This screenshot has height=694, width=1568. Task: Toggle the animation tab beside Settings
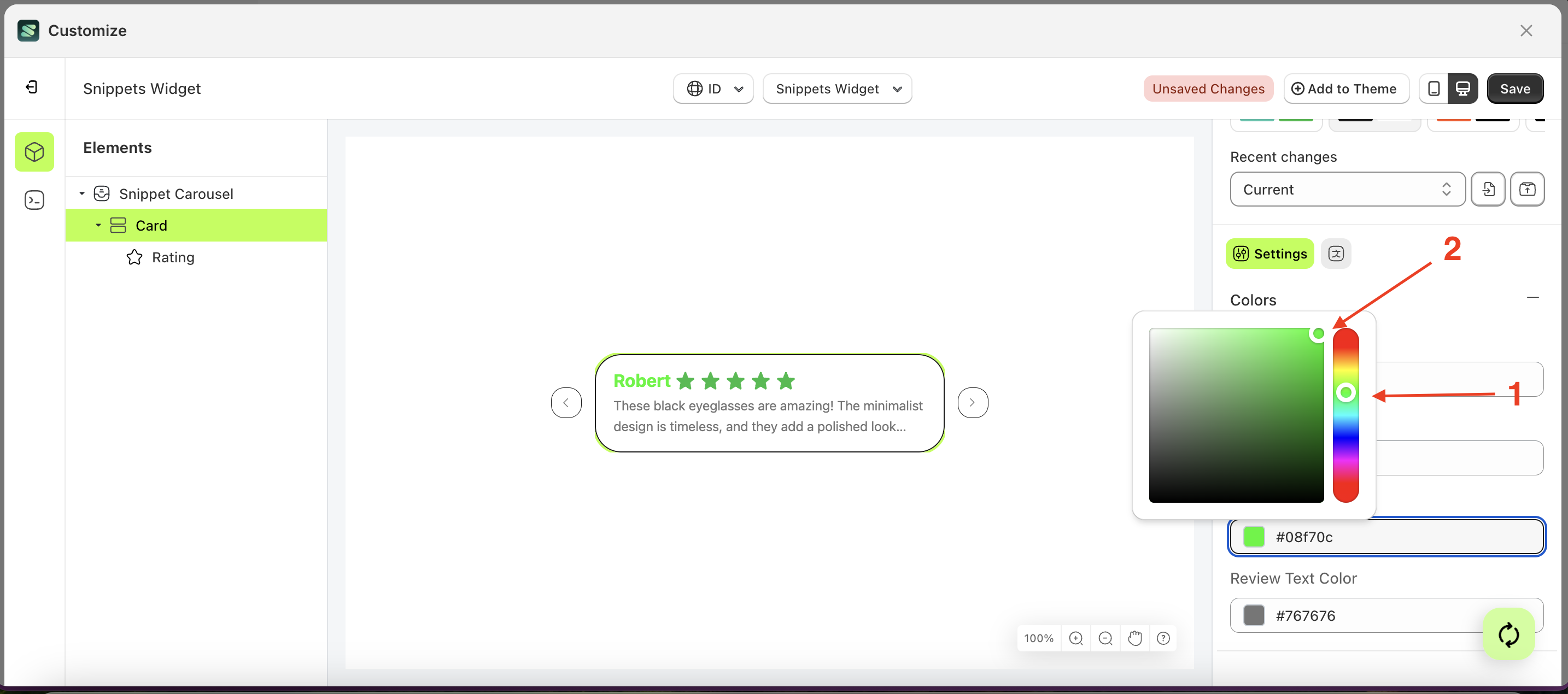1336,254
